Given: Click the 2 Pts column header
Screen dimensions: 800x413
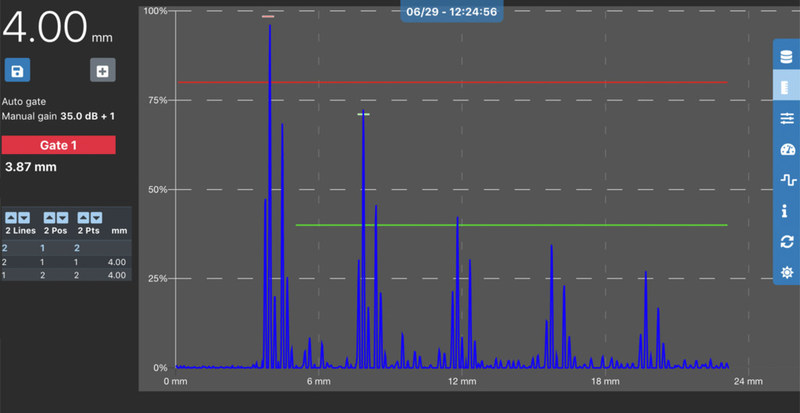Looking at the screenshot, I should pos(89,231).
